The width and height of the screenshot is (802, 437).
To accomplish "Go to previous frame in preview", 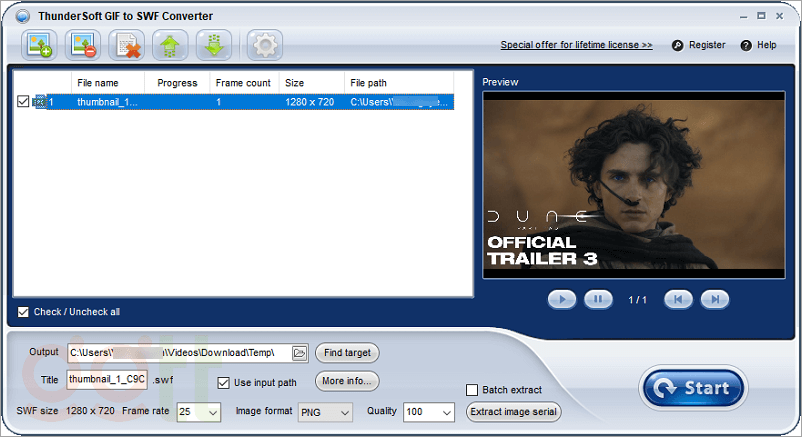I will coord(679,299).
